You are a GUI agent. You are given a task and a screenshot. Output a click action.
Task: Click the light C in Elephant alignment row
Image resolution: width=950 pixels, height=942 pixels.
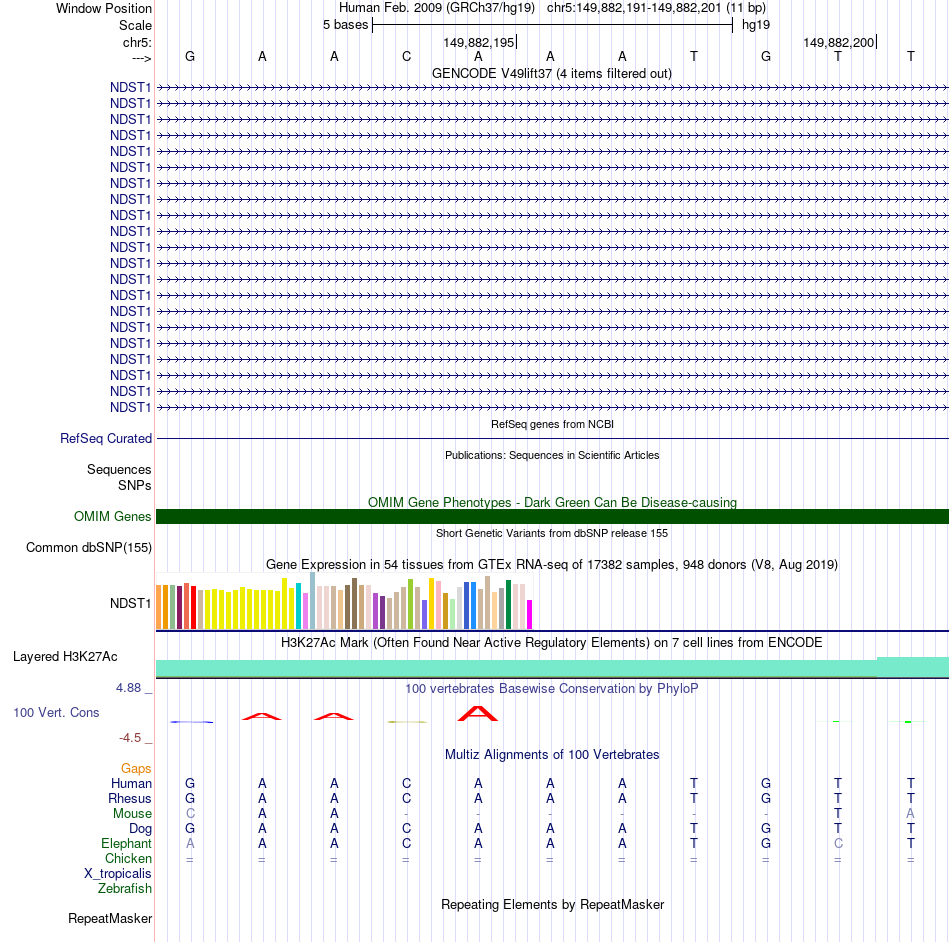[x=839, y=843]
